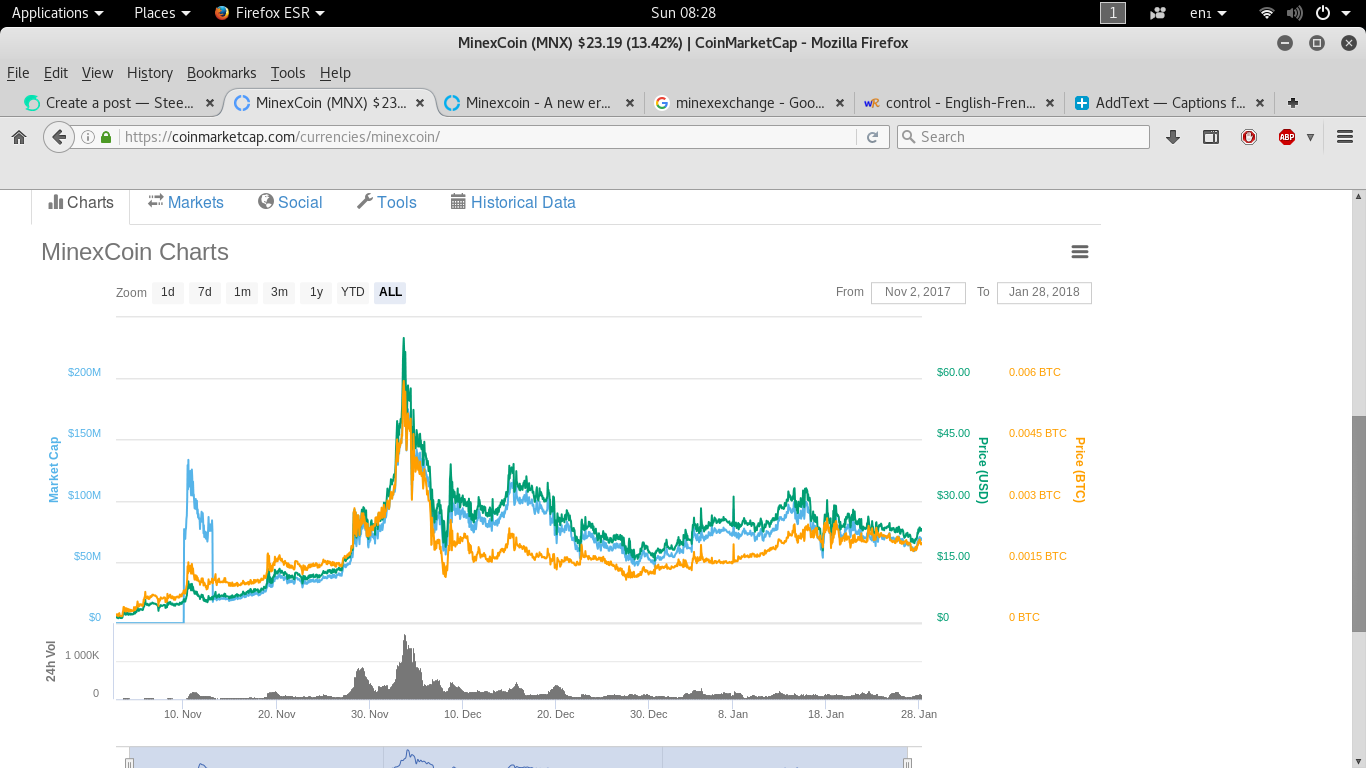Click the volume speaker icon in top bar
Viewport: 1366px width, 768px height.
[x=1295, y=13]
